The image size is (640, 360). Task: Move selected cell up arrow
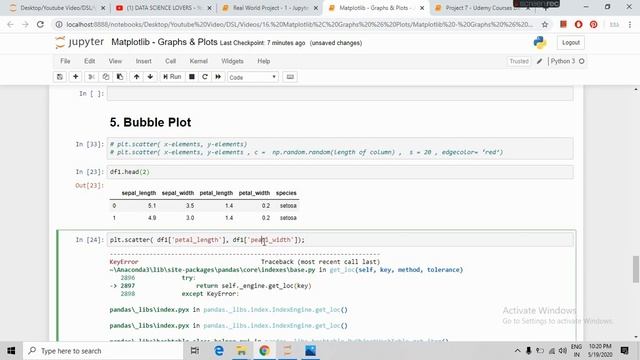coord(136,77)
